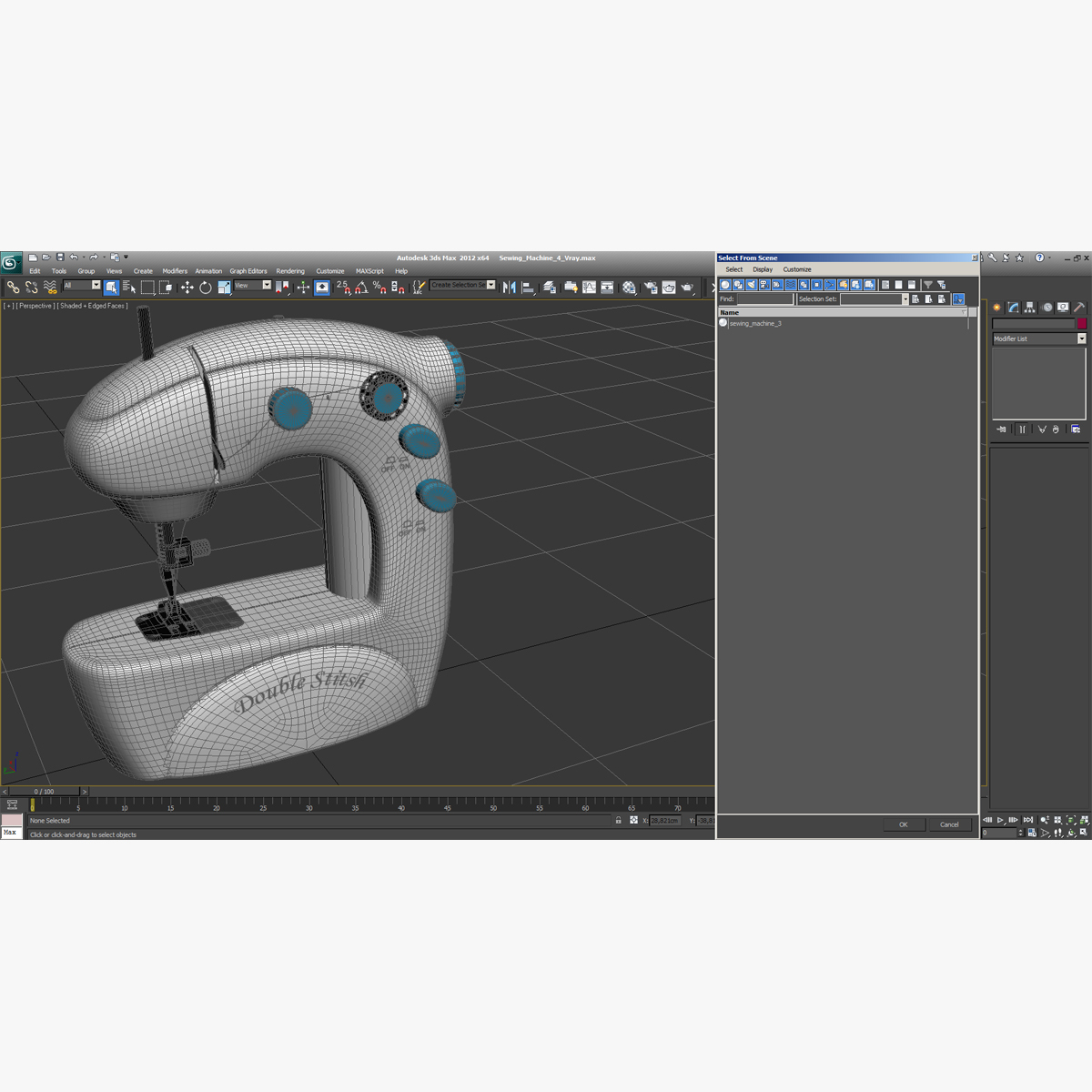1092x1092 pixels.
Task: Click the OK button in Select From Scene
Action: [903, 824]
